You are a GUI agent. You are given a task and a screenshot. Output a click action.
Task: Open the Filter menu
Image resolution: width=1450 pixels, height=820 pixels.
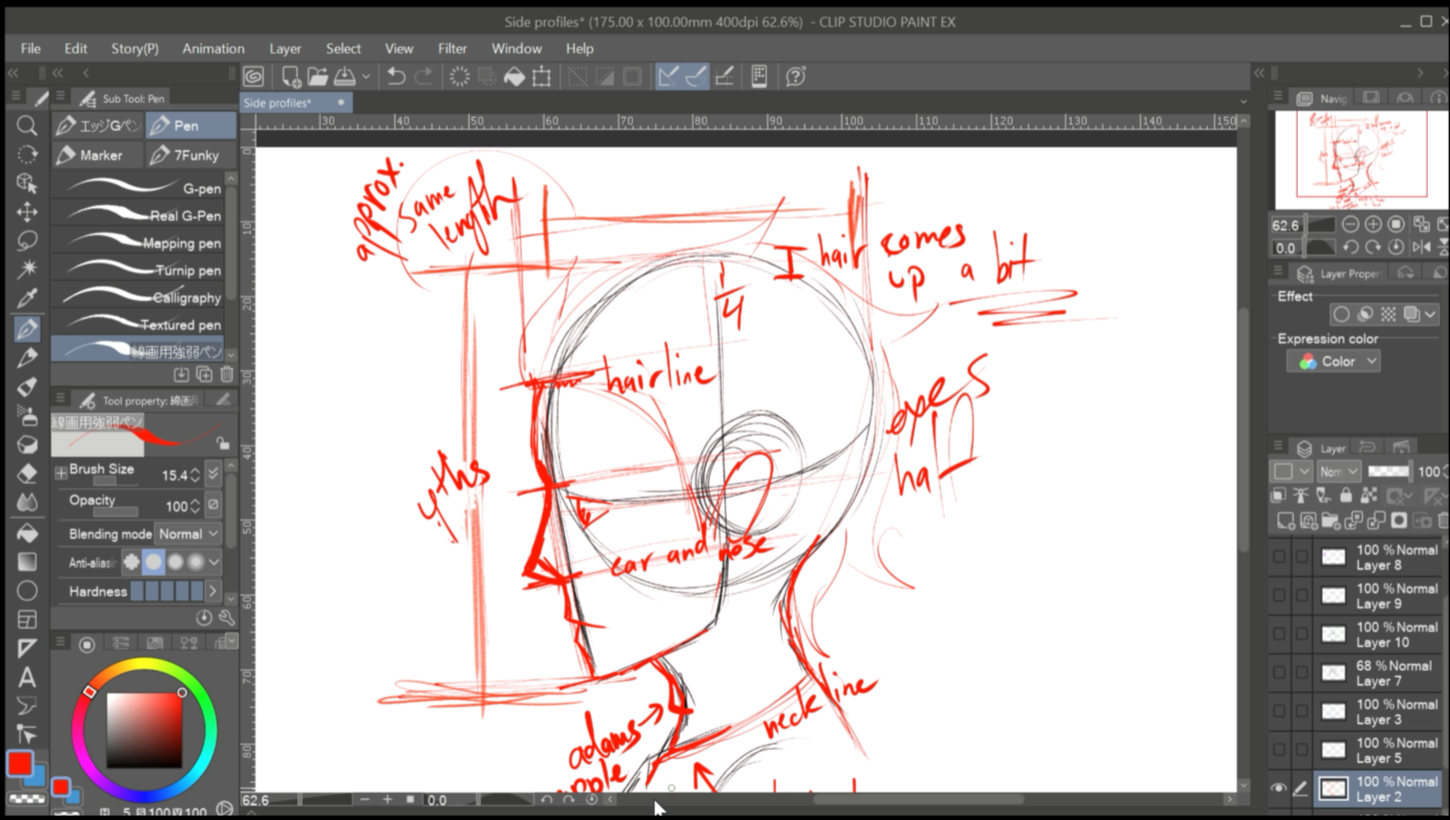point(452,48)
